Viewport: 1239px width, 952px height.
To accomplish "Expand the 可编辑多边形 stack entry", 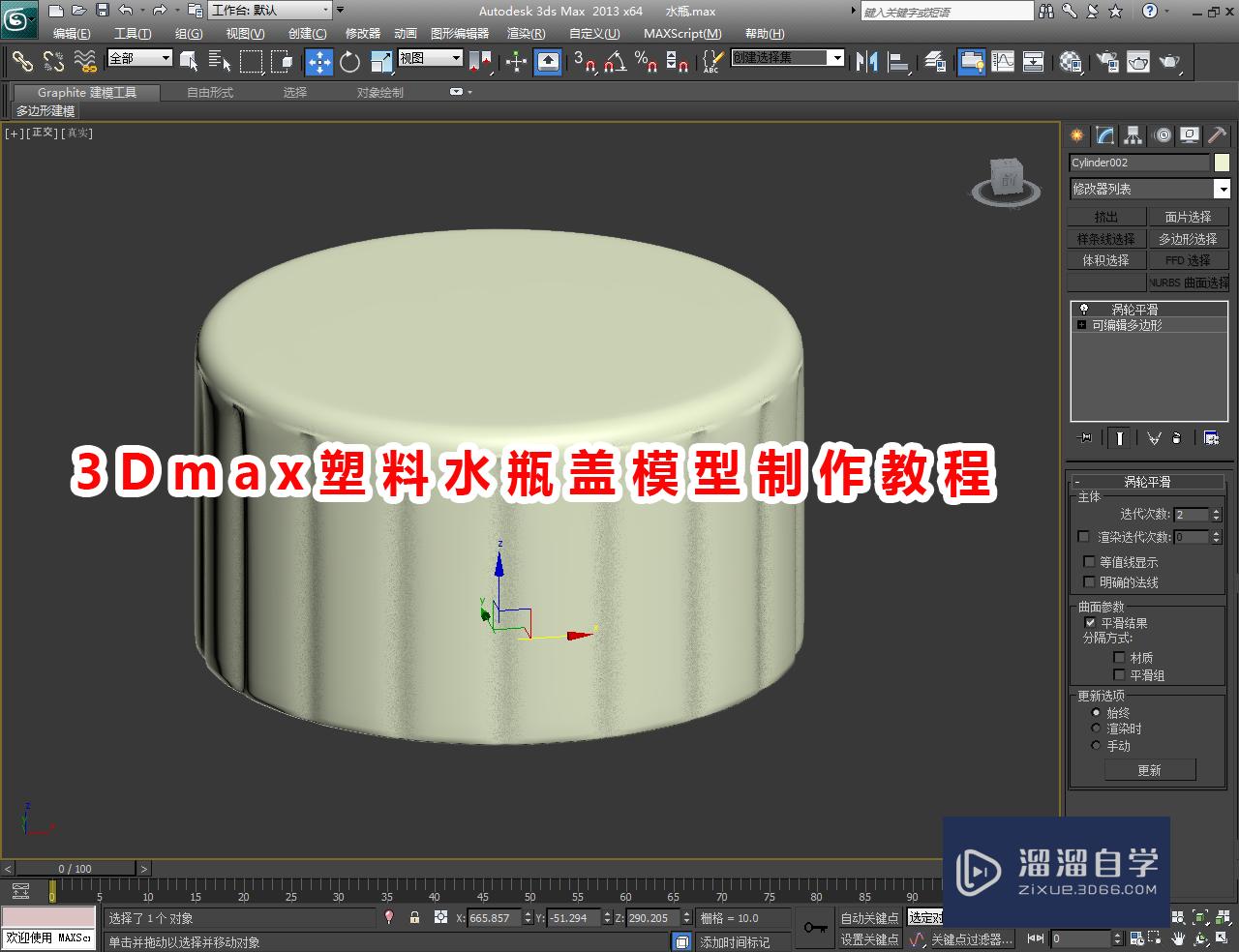I will coord(1081,325).
